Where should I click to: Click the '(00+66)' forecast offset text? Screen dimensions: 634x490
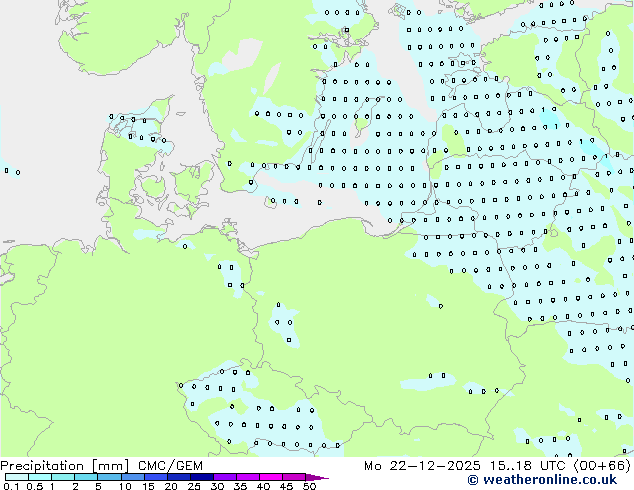click(x=602, y=466)
